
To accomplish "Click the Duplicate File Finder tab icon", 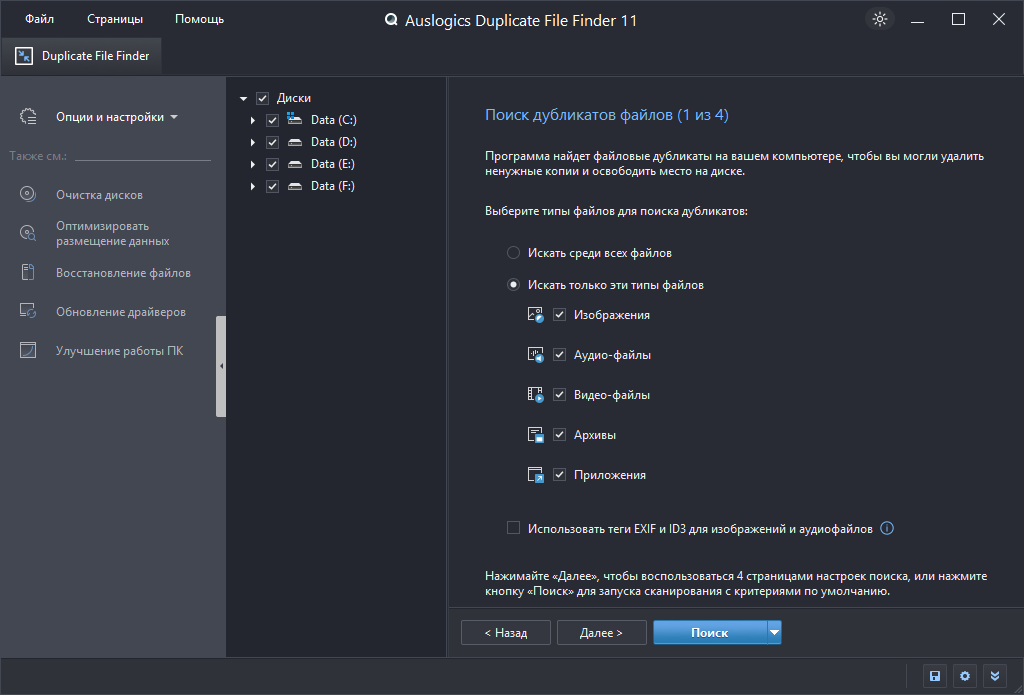I will pos(24,56).
